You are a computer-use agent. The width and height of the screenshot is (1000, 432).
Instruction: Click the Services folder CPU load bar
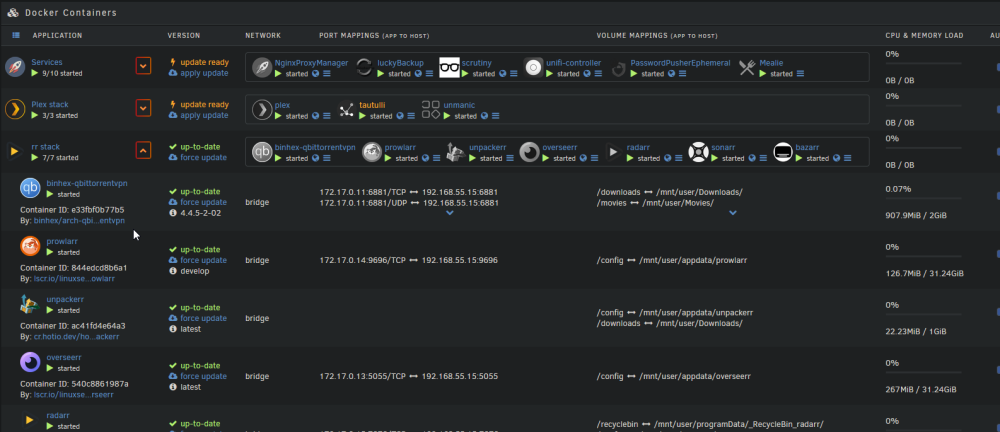pos(923,63)
